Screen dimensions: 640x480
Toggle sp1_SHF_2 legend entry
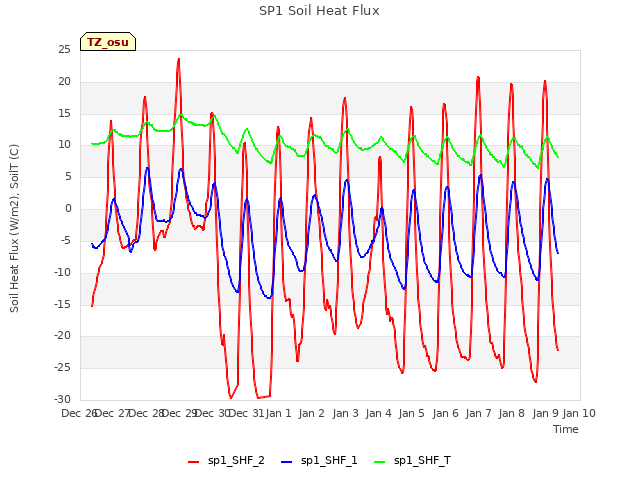[226, 461]
